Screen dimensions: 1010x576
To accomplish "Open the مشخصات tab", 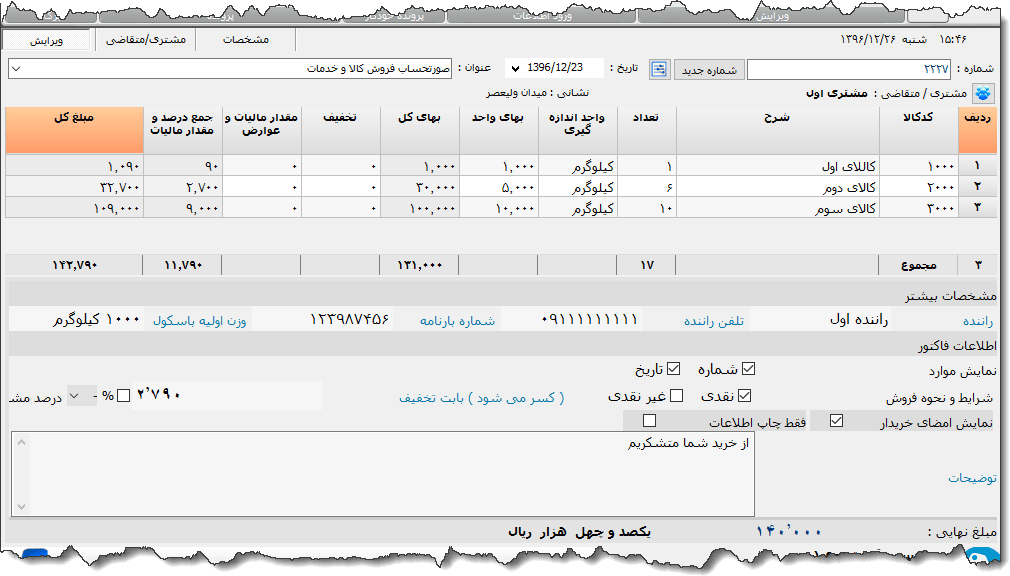I will tap(244, 40).
